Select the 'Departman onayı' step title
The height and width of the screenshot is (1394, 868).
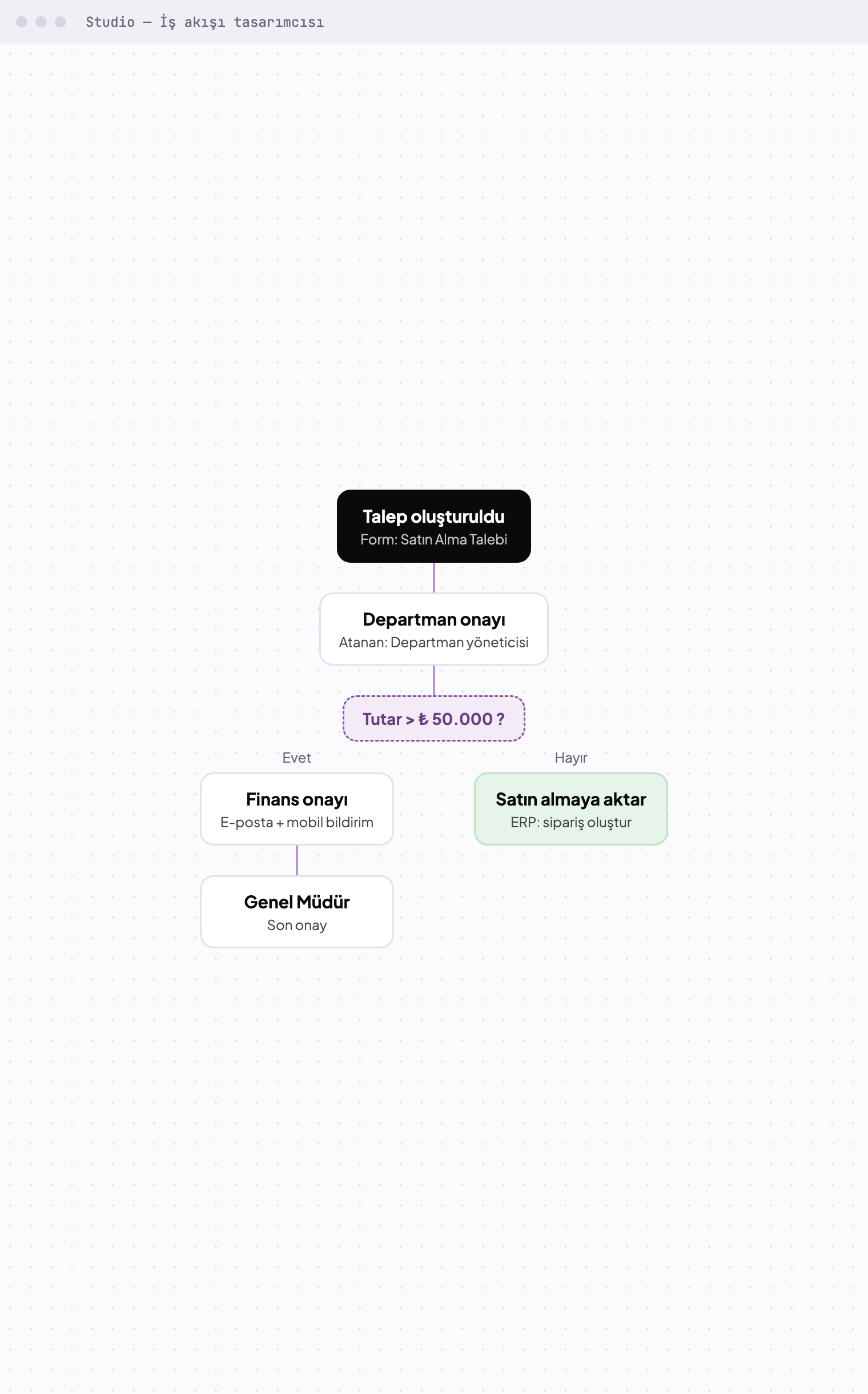coord(434,620)
